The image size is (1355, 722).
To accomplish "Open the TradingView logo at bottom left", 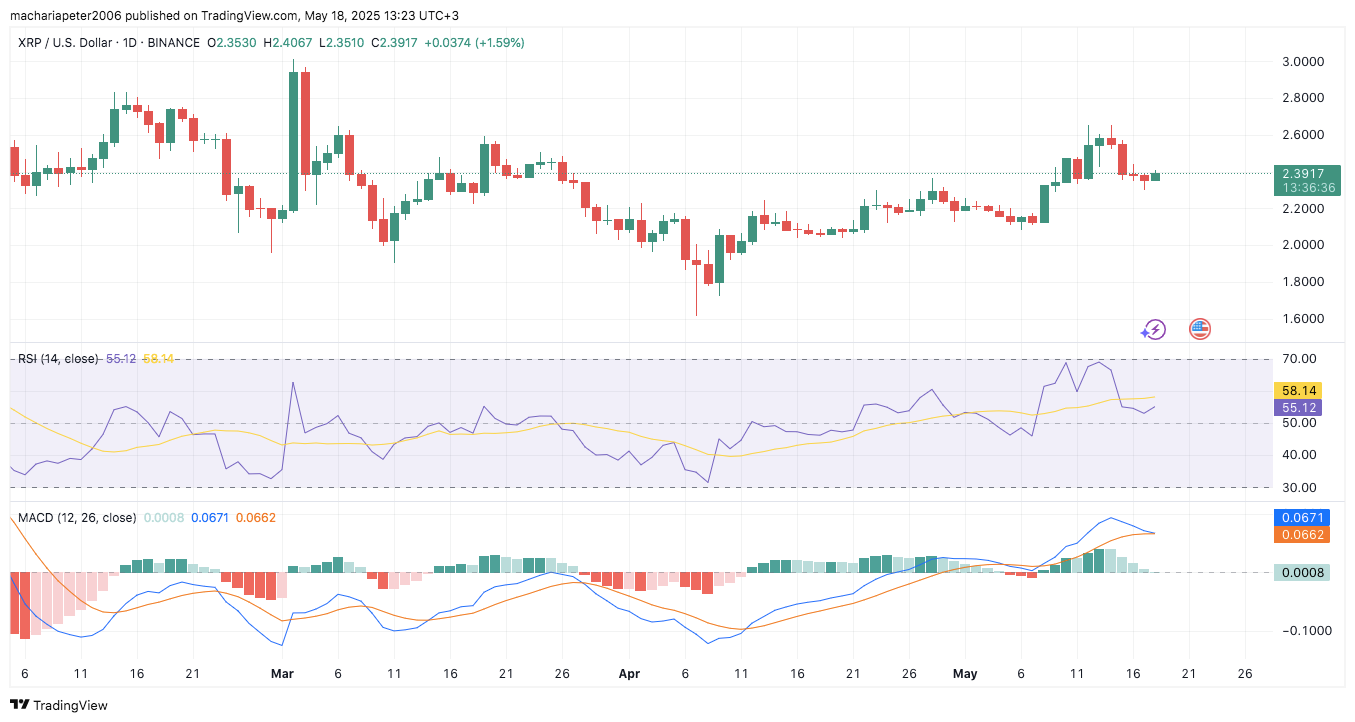I will pos(59,705).
